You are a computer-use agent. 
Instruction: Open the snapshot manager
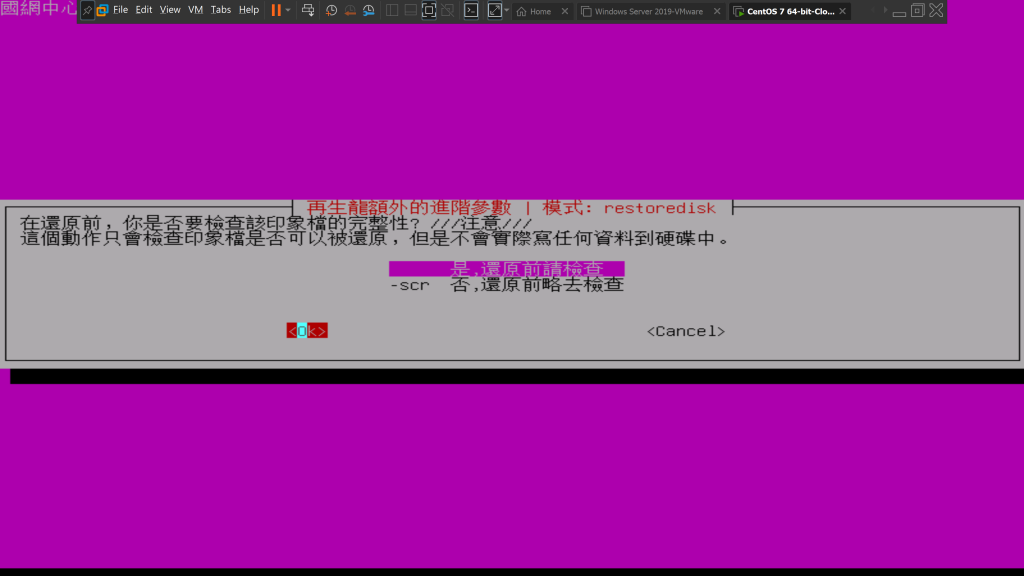(x=368, y=10)
